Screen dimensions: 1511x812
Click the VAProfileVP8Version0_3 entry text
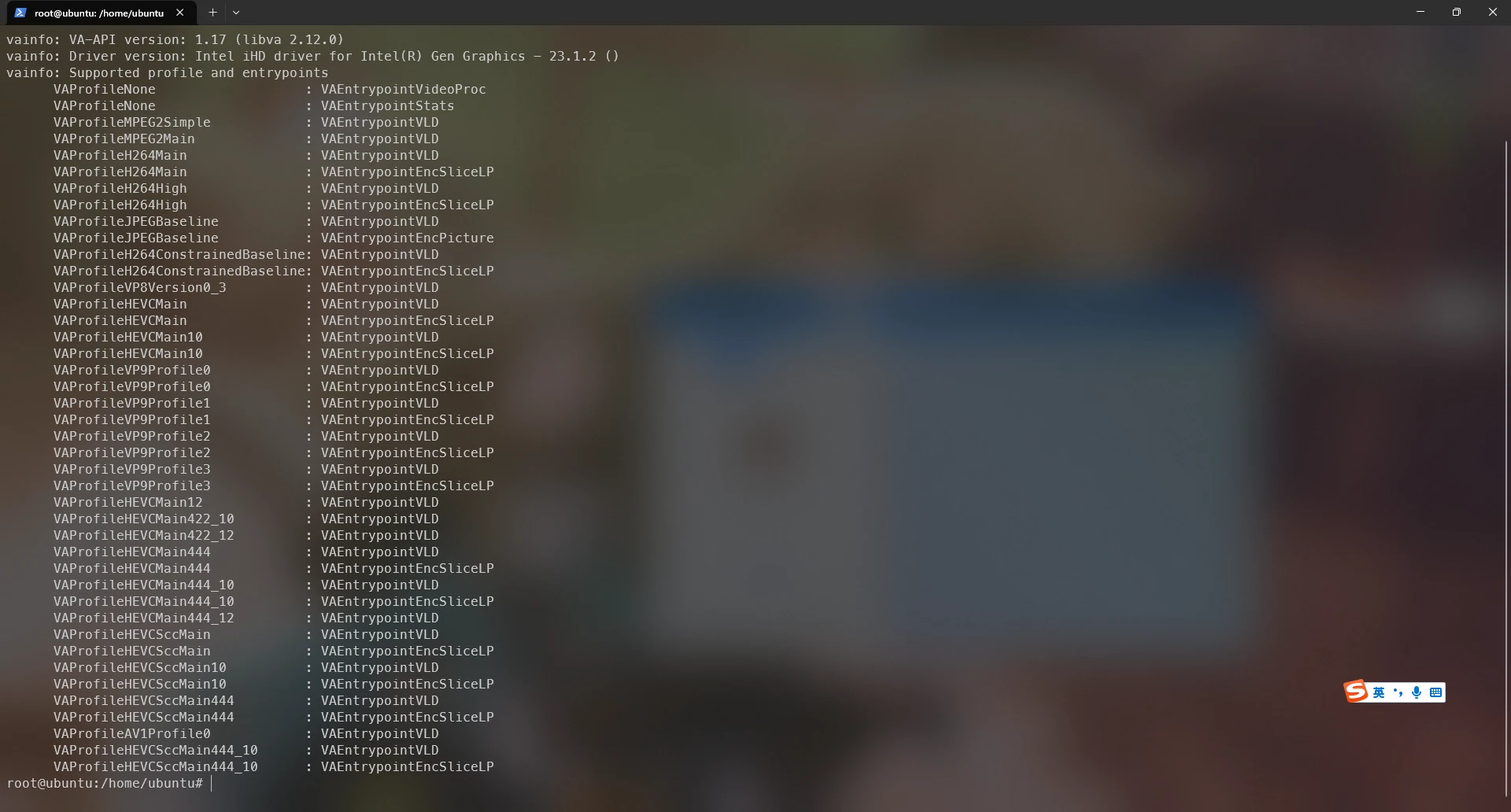(140, 287)
